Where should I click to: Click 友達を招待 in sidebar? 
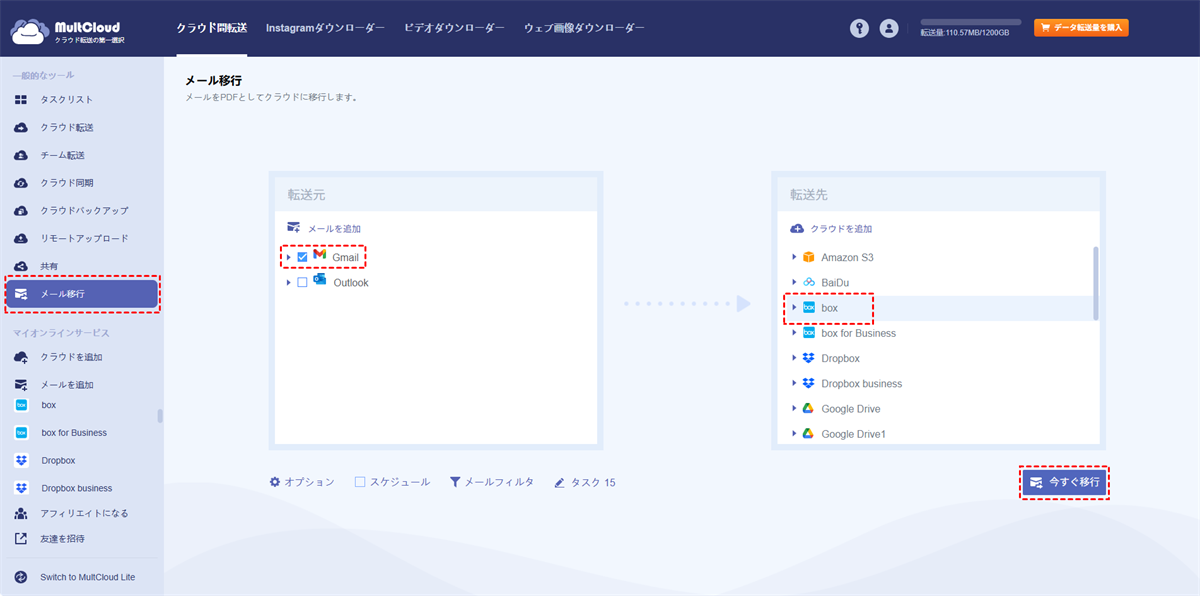pos(63,538)
